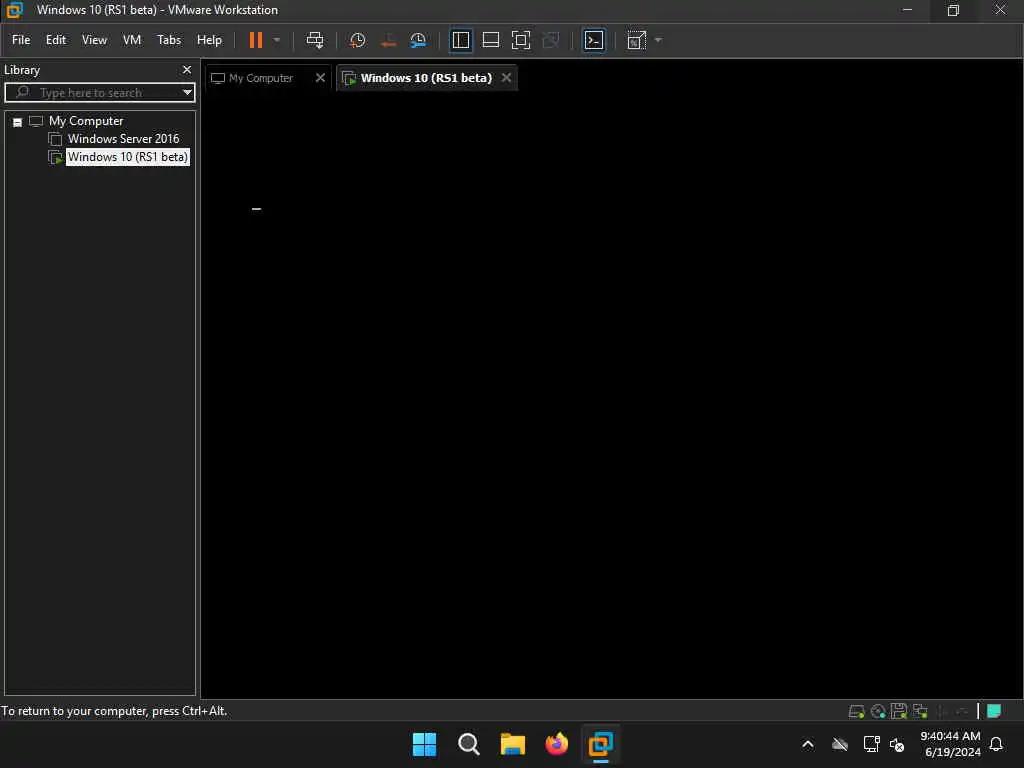The image size is (1024, 768).
Task: Open the VM menu
Action: pyautogui.click(x=132, y=40)
